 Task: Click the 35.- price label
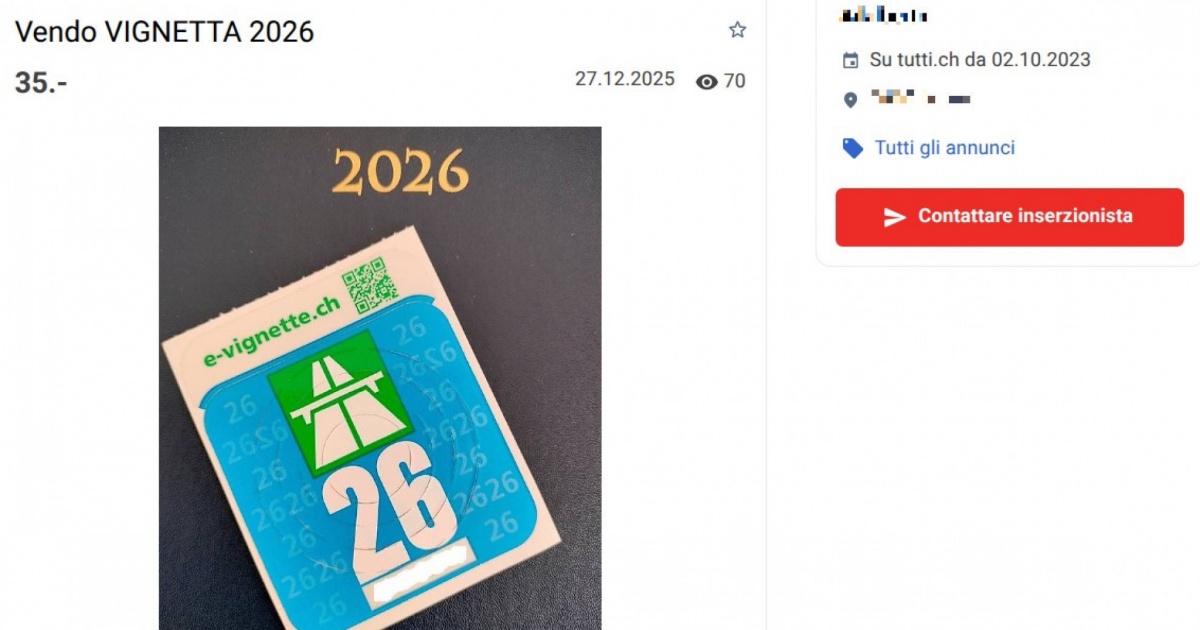[41, 83]
